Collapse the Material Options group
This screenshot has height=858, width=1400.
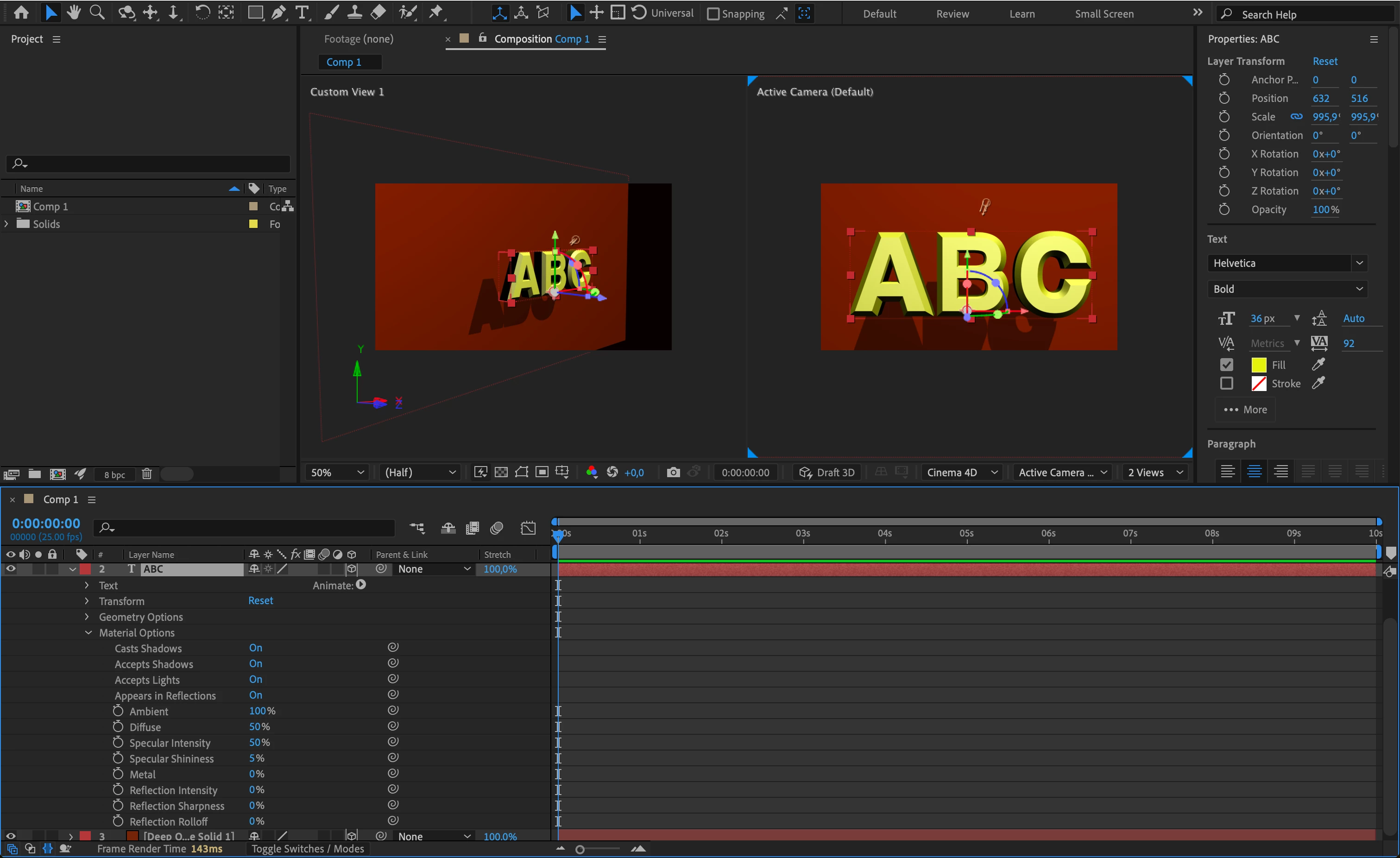(x=88, y=632)
